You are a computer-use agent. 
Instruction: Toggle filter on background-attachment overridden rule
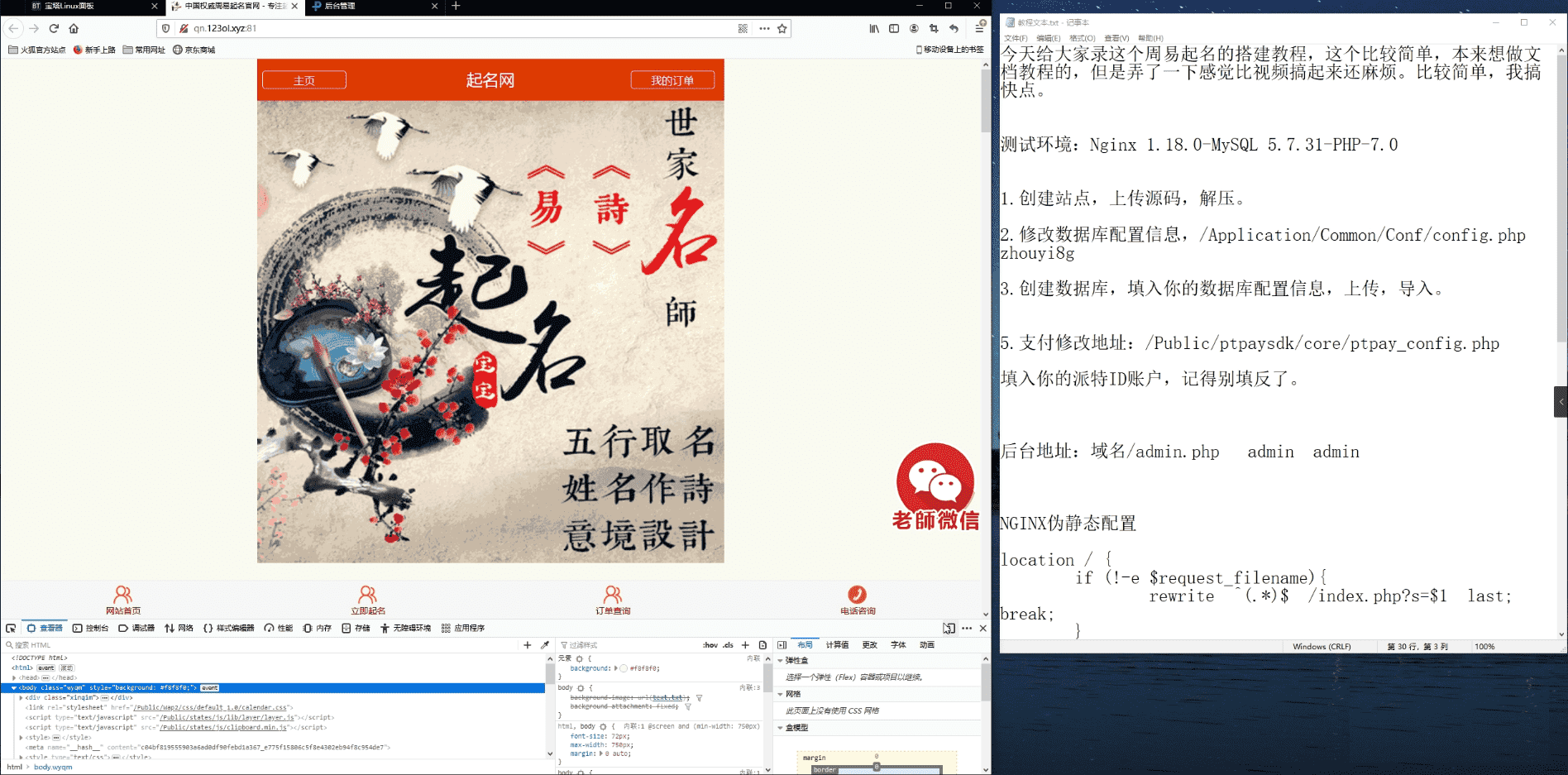click(x=687, y=707)
